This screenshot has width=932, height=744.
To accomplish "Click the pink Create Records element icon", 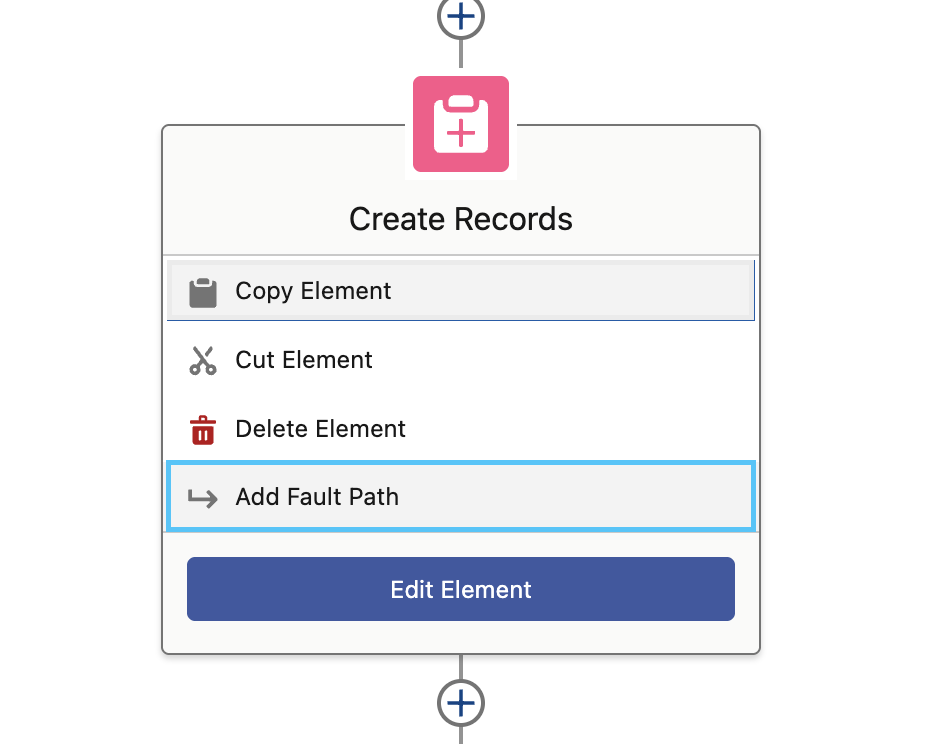I will tap(460, 124).
